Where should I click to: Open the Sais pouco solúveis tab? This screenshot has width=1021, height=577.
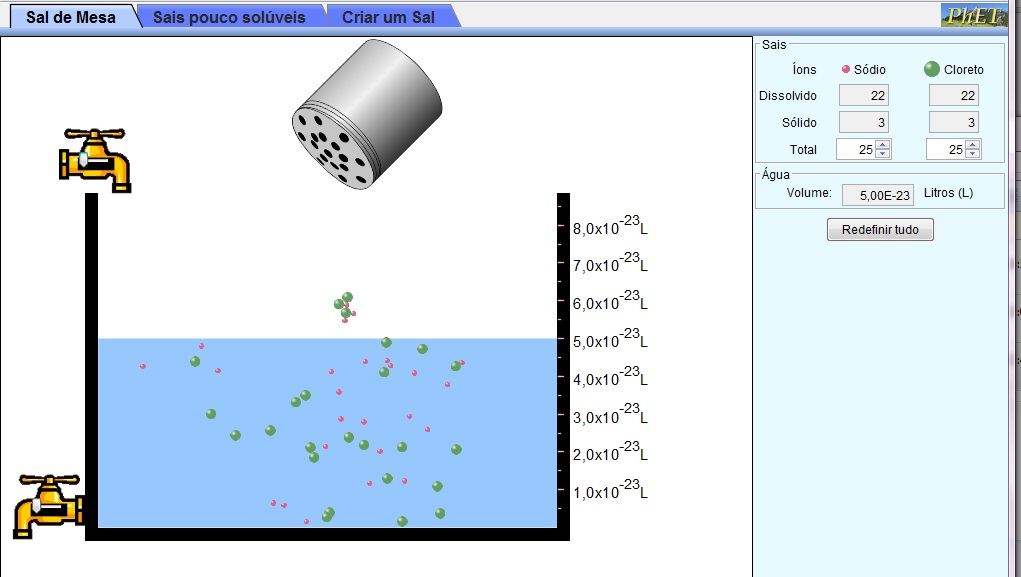coord(229,17)
